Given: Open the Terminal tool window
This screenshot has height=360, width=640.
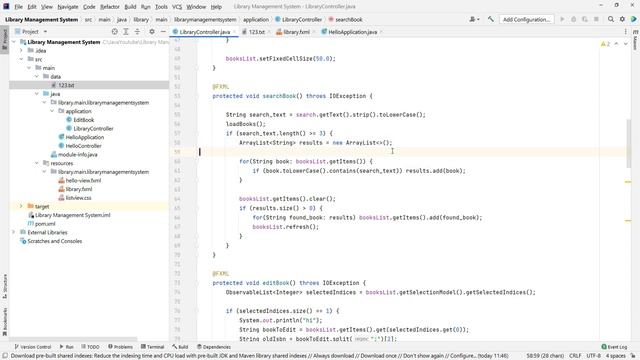Looking at the screenshot, I should pos(152,347).
